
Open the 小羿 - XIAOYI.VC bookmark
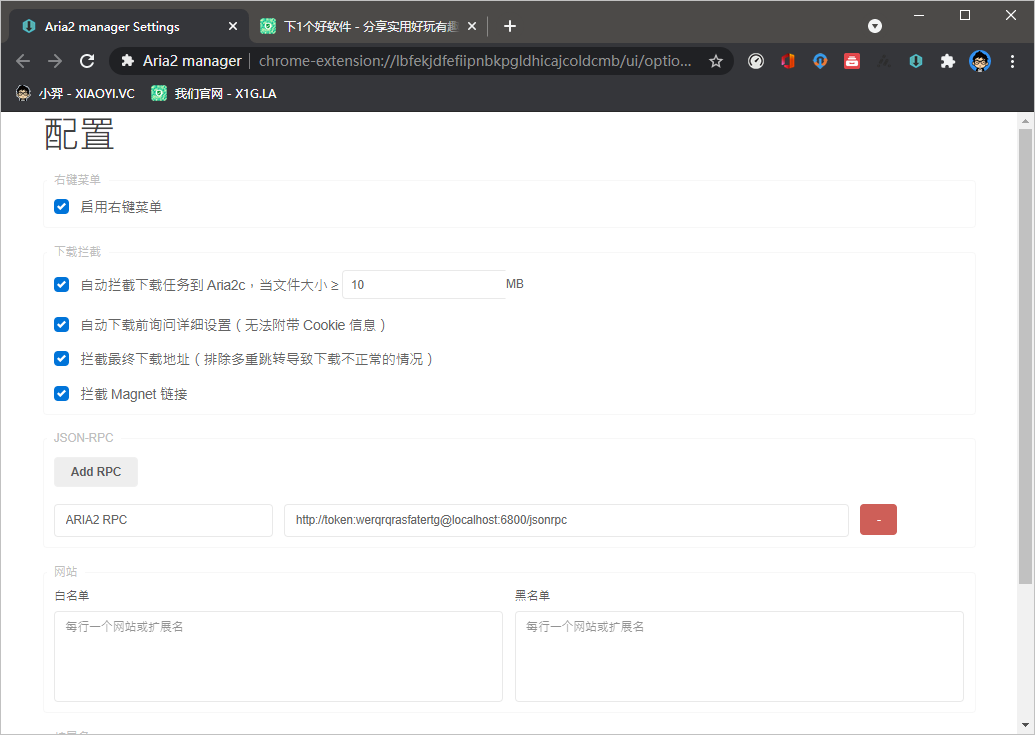pyautogui.click(x=75, y=93)
